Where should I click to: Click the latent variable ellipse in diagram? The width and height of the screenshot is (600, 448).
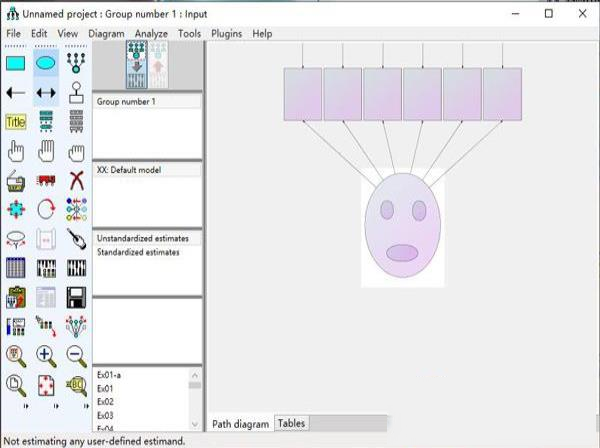pyautogui.click(x=403, y=226)
